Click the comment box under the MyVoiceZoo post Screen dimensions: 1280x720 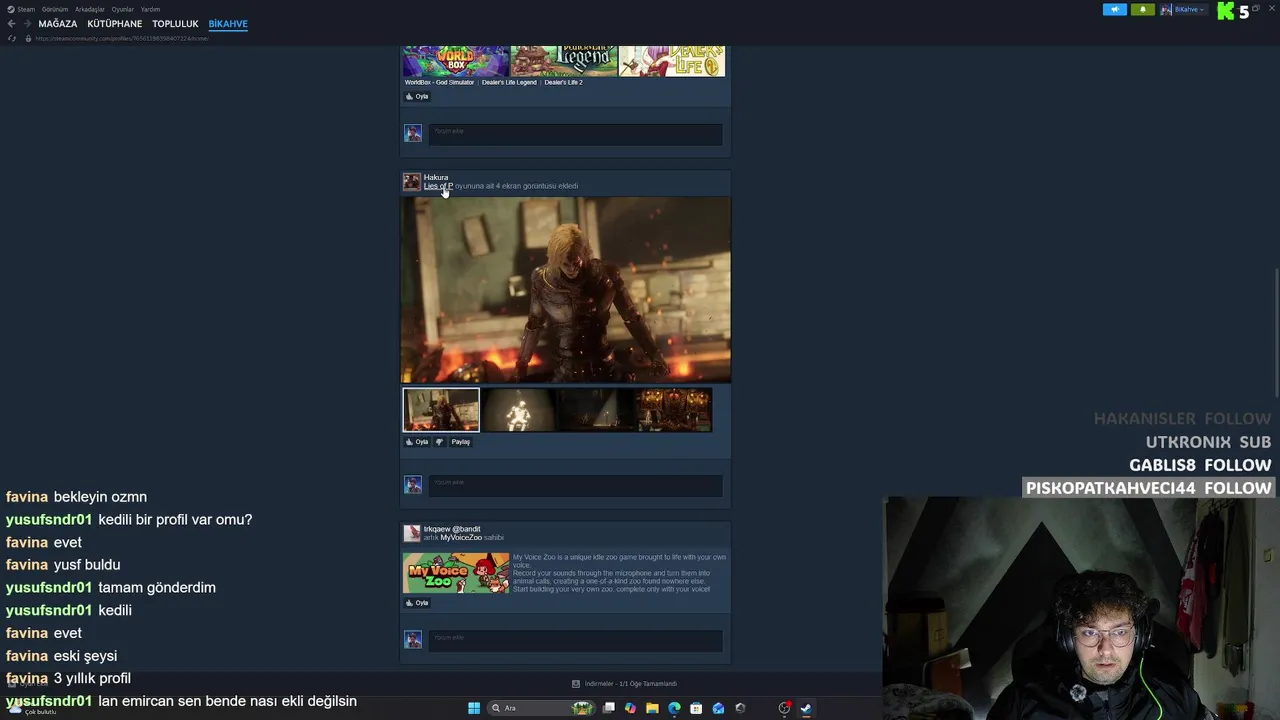click(575, 640)
